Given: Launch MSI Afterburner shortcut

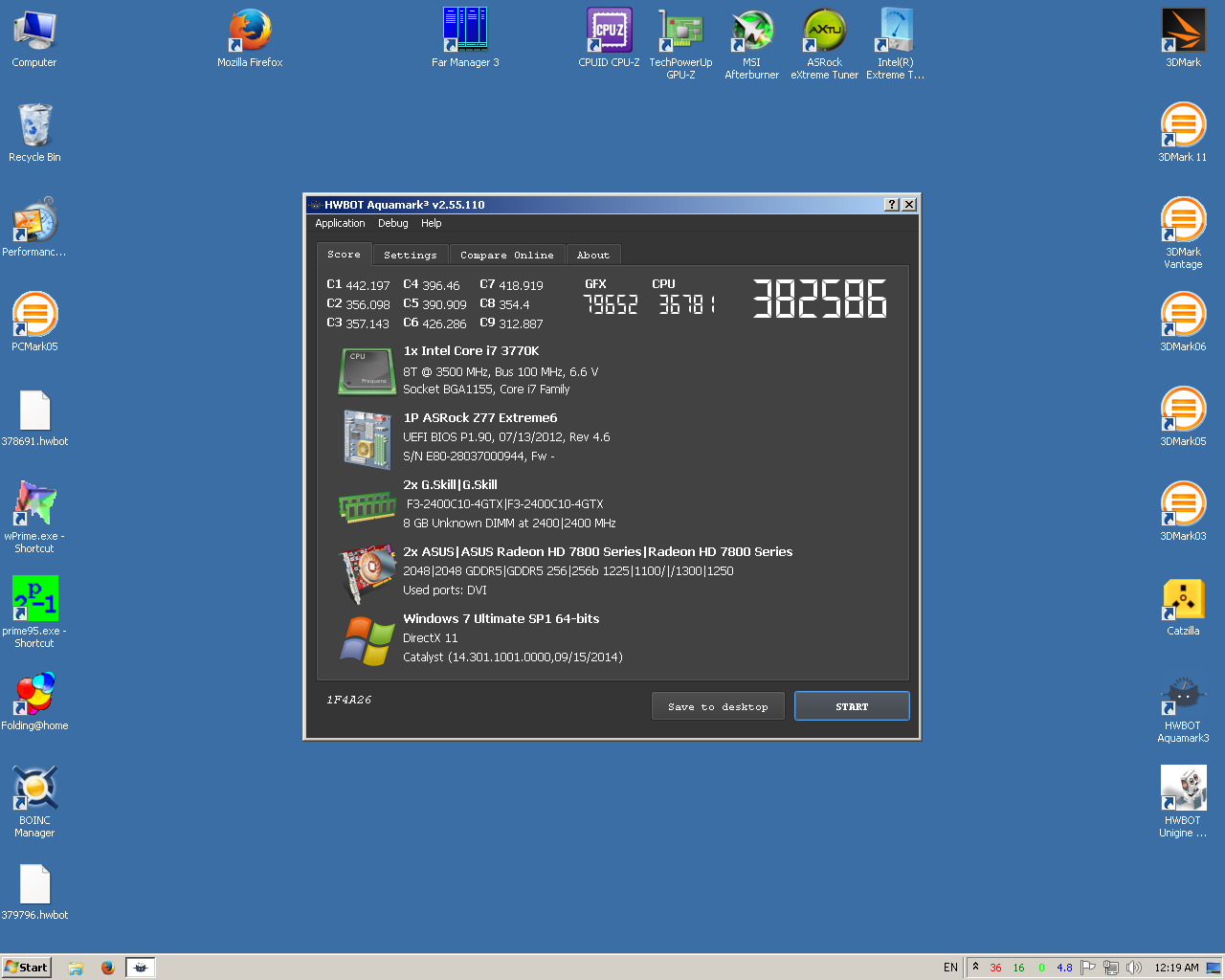Looking at the screenshot, I should point(752,43).
